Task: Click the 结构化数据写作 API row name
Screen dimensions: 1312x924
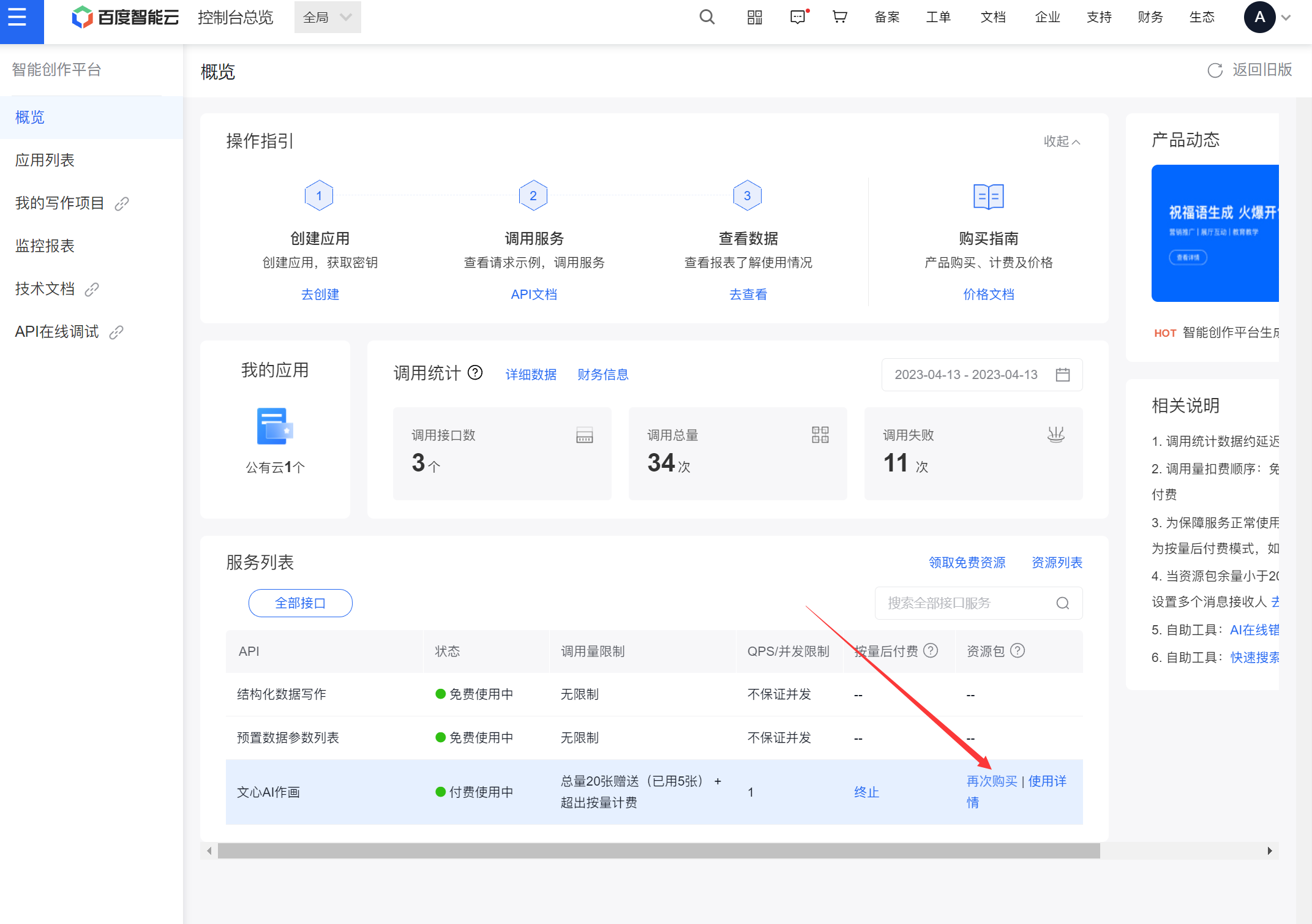Action: [282, 694]
